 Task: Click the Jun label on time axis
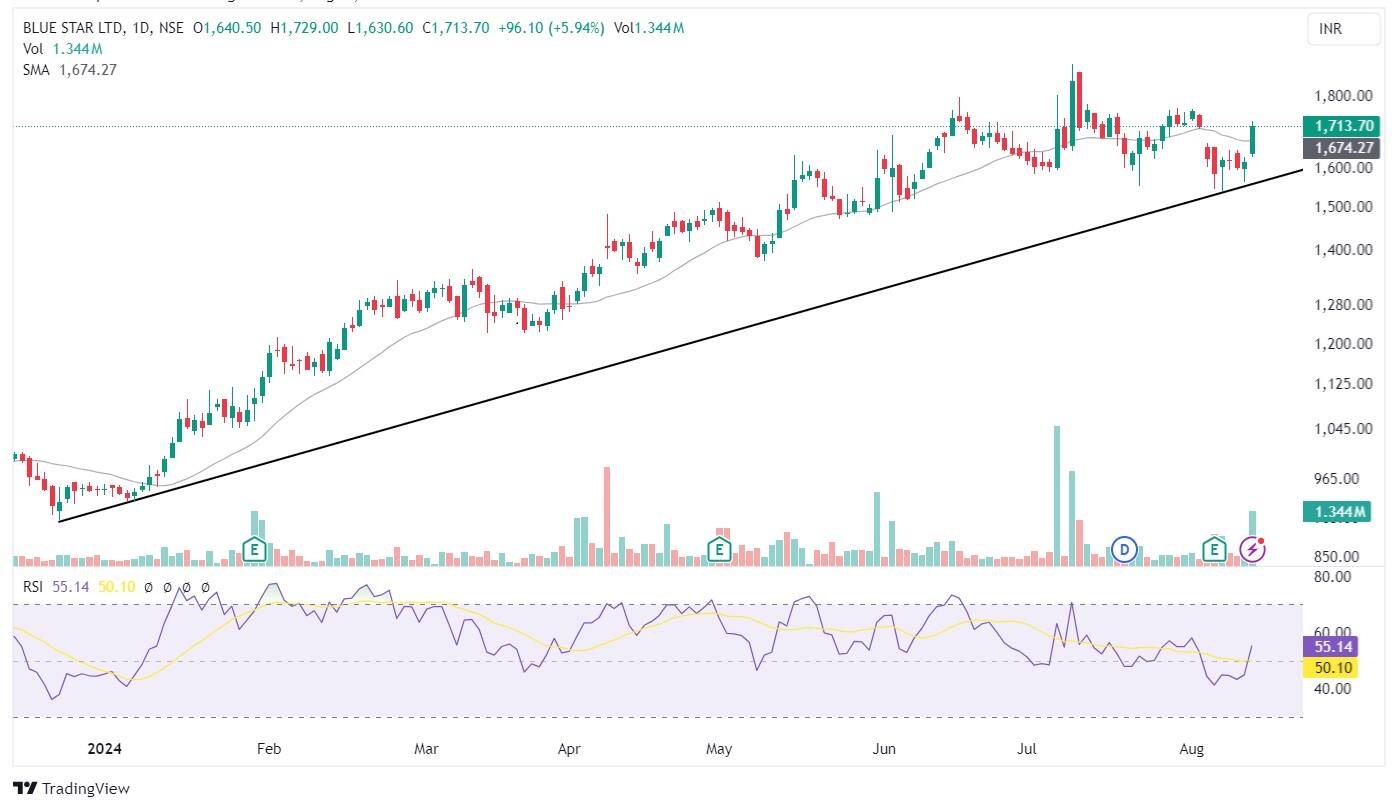883,748
